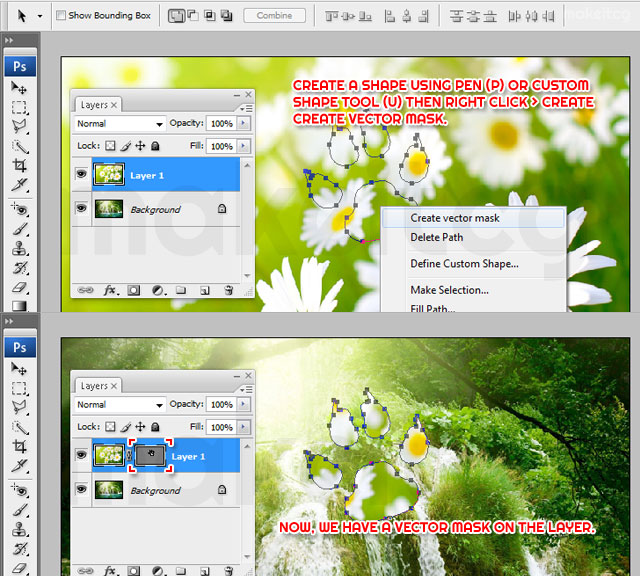The width and height of the screenshot is (640, 576).
Task: Click Align right edges icon
Action: click(x=424, y=16)
